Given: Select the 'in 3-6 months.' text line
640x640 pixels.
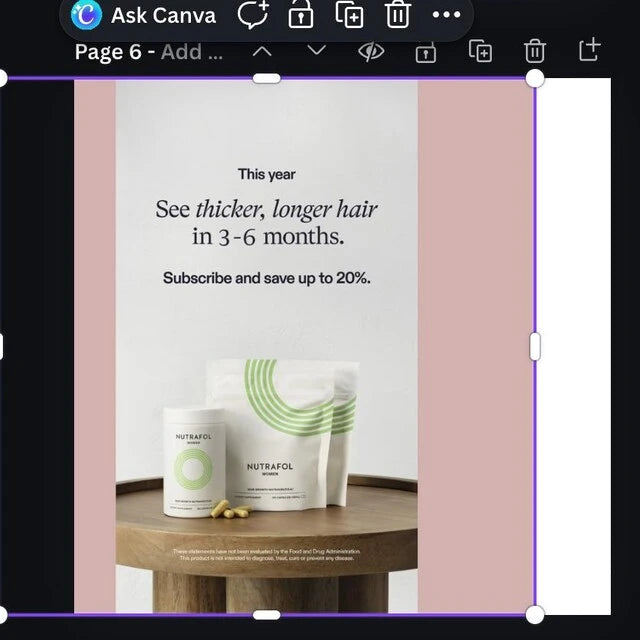Looking at the screenshot, I should 268,237.
